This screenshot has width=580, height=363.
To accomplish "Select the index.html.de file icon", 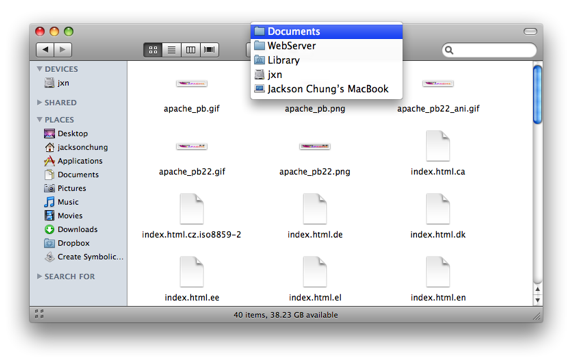I will point(315,209).
